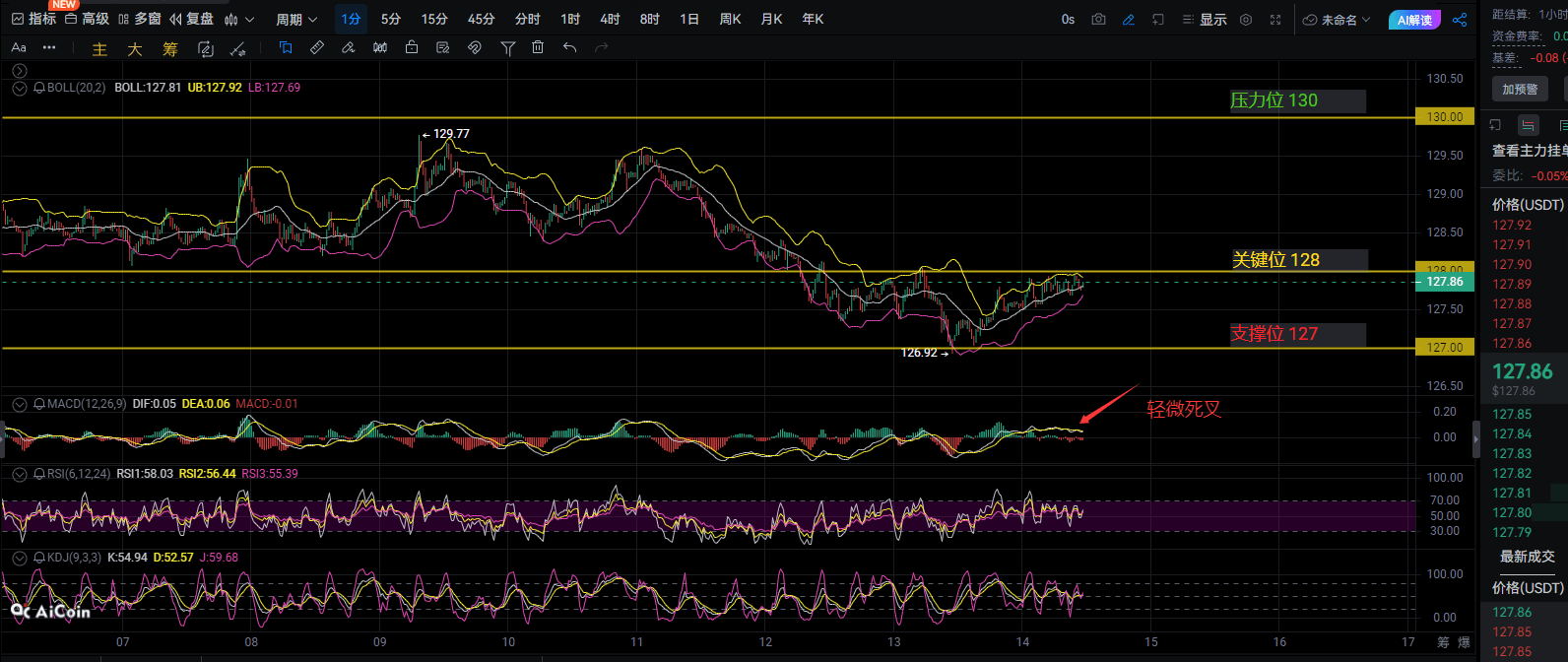Screen dimensions: 1568x662
Task: Click the screenshot camera icon
Action: coord(1098,20)
